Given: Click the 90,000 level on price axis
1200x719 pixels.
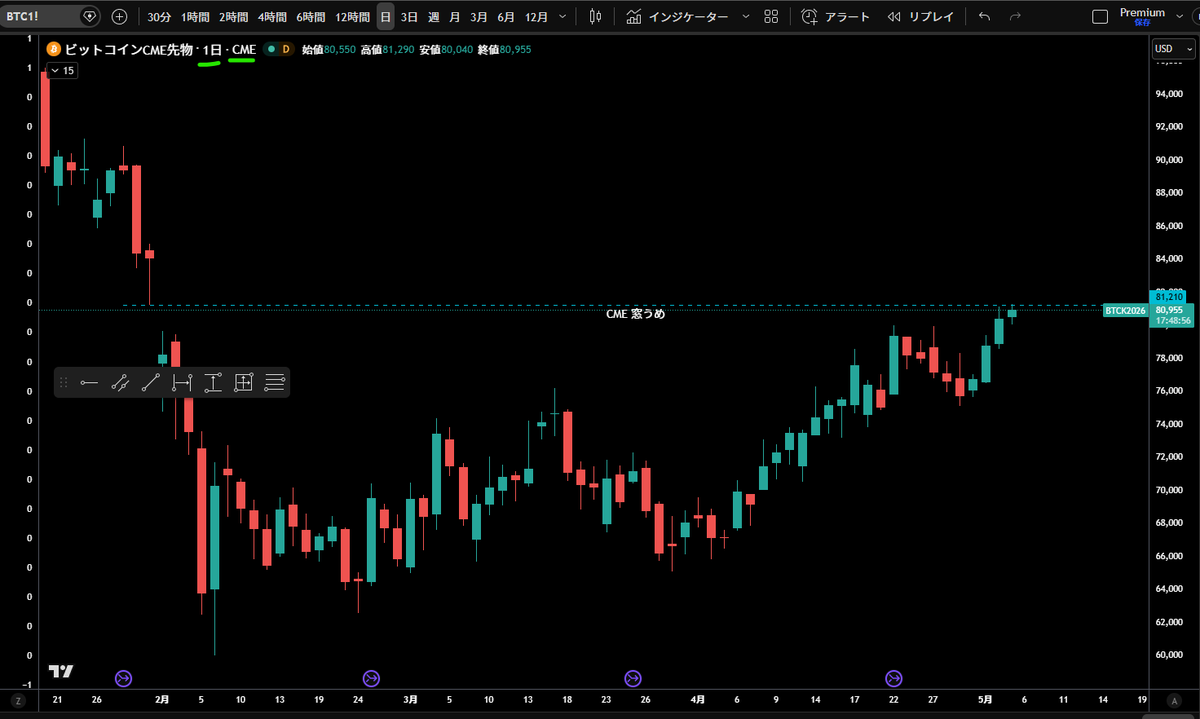Looking at the screenshot, I should (1169, 160).
